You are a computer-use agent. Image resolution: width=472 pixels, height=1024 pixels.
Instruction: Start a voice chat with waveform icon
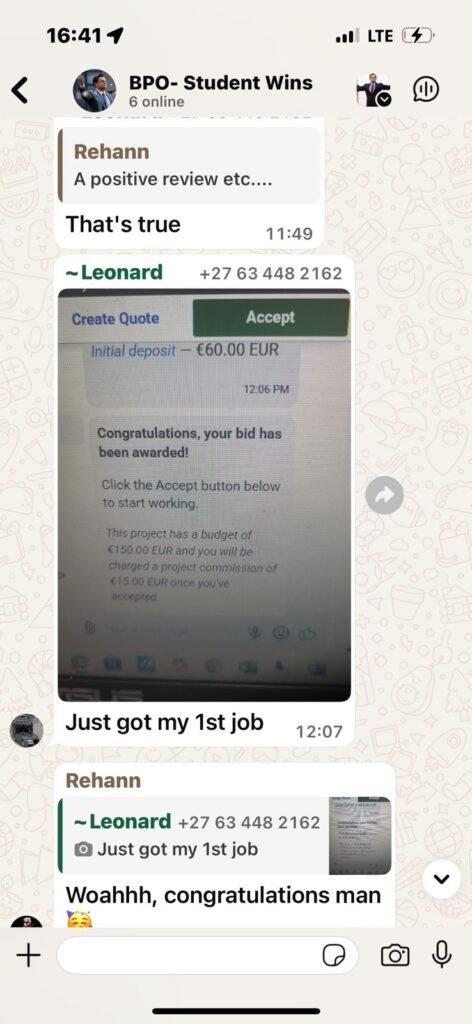point(426,90)
